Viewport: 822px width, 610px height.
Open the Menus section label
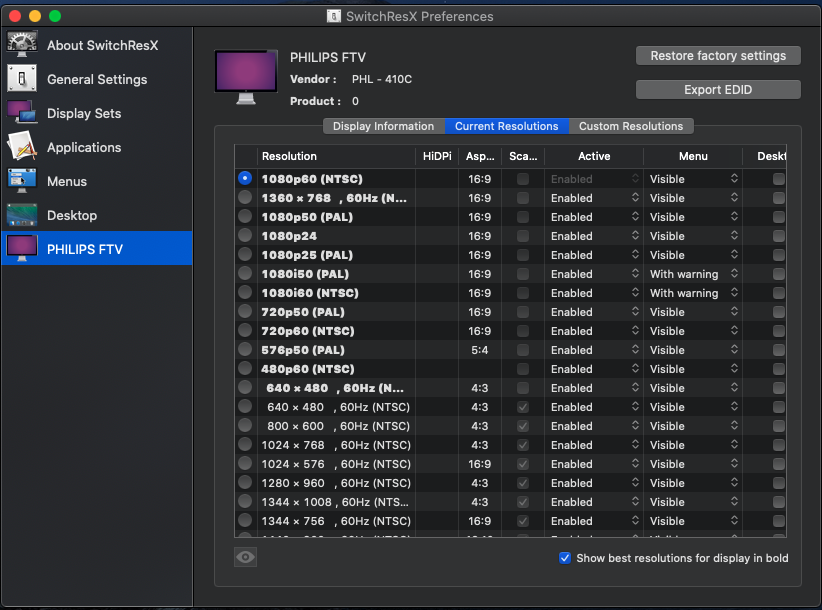[x=67, y=181]
